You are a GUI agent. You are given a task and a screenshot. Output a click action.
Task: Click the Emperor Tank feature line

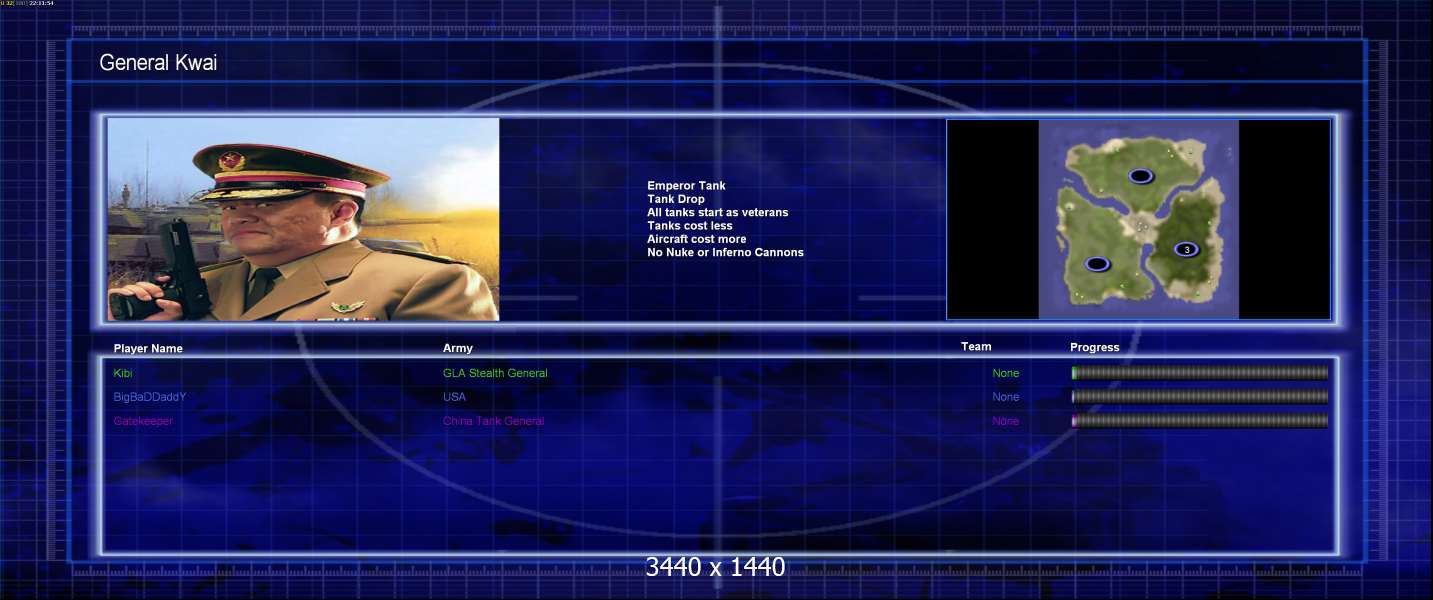click(x=686, y=186)
